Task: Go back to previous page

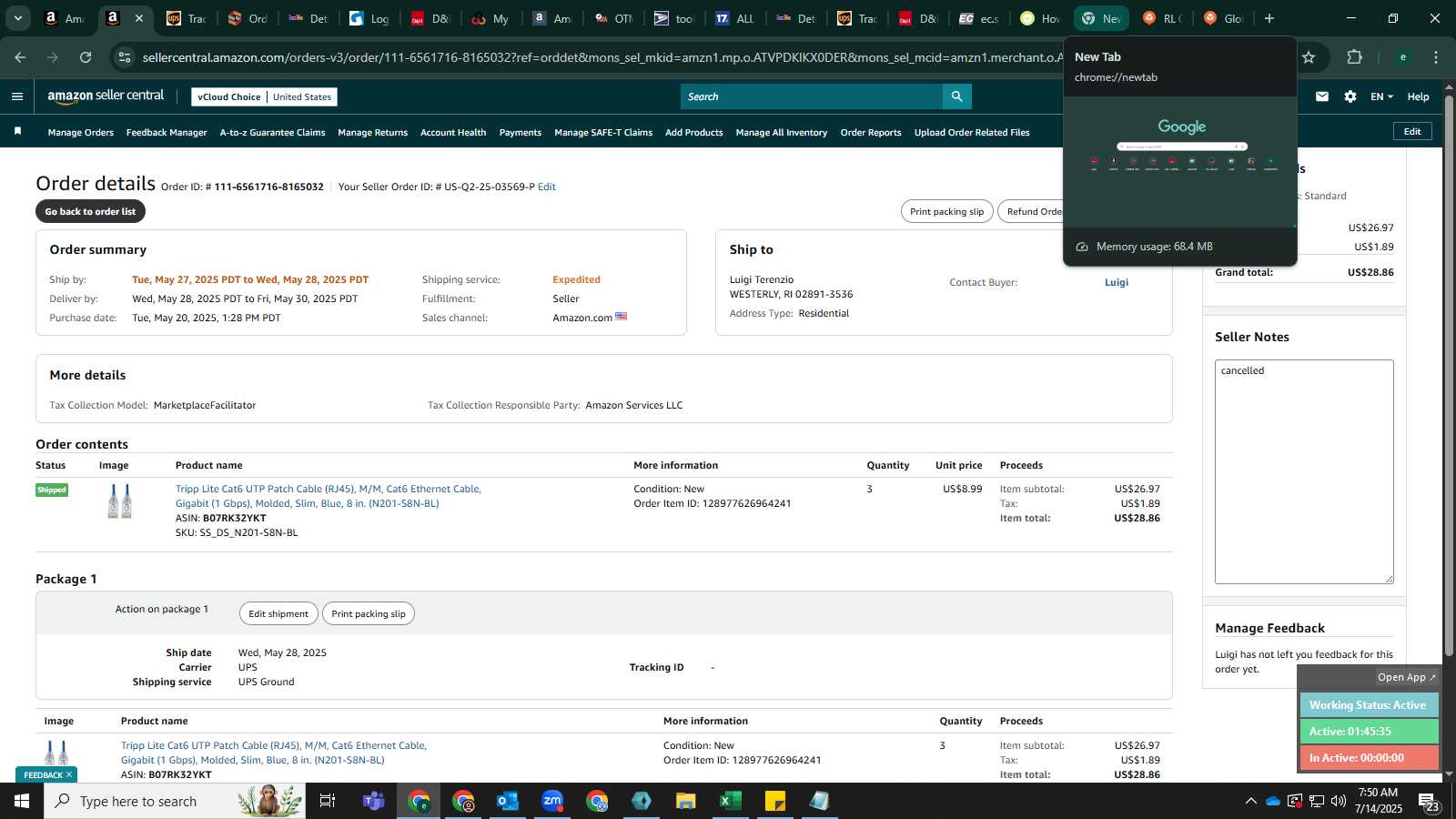Action: click(20, 57)
